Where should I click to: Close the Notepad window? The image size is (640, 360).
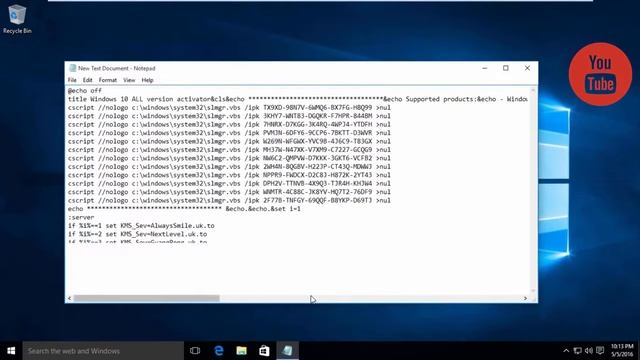coord(527,68)
